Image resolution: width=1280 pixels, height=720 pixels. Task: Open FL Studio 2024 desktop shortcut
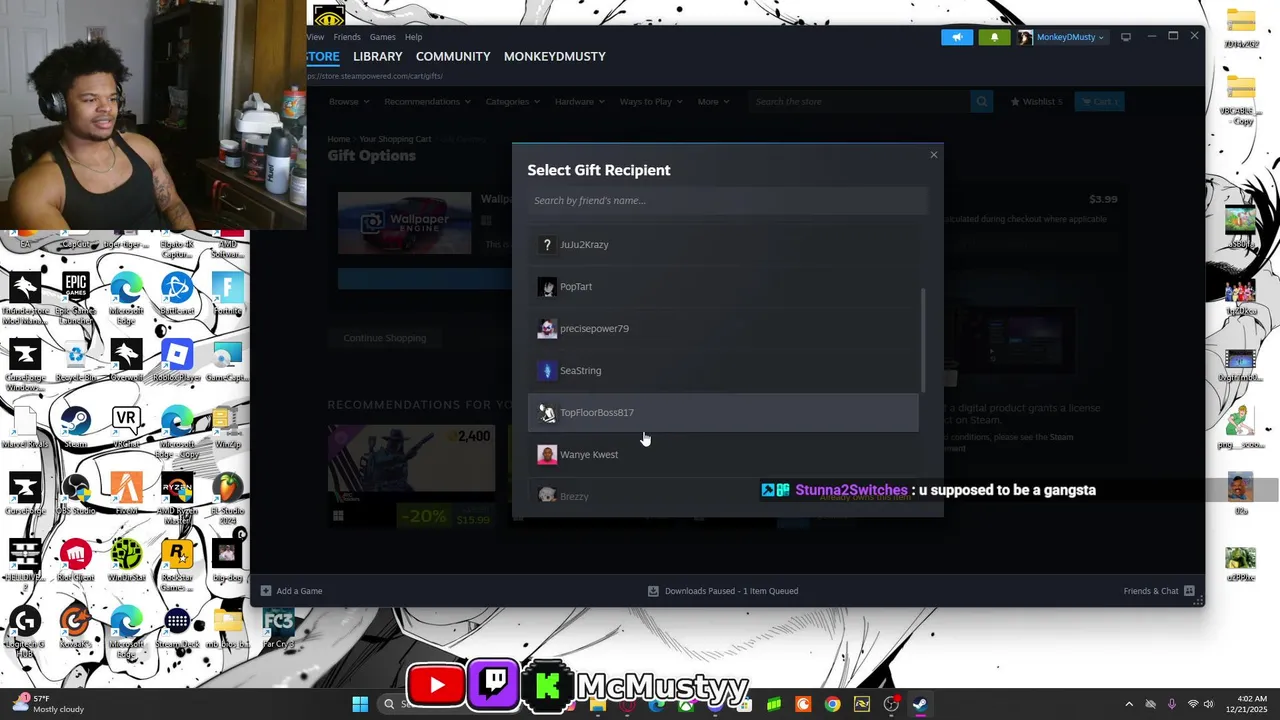pyautogui.click(x=227, y=499)
